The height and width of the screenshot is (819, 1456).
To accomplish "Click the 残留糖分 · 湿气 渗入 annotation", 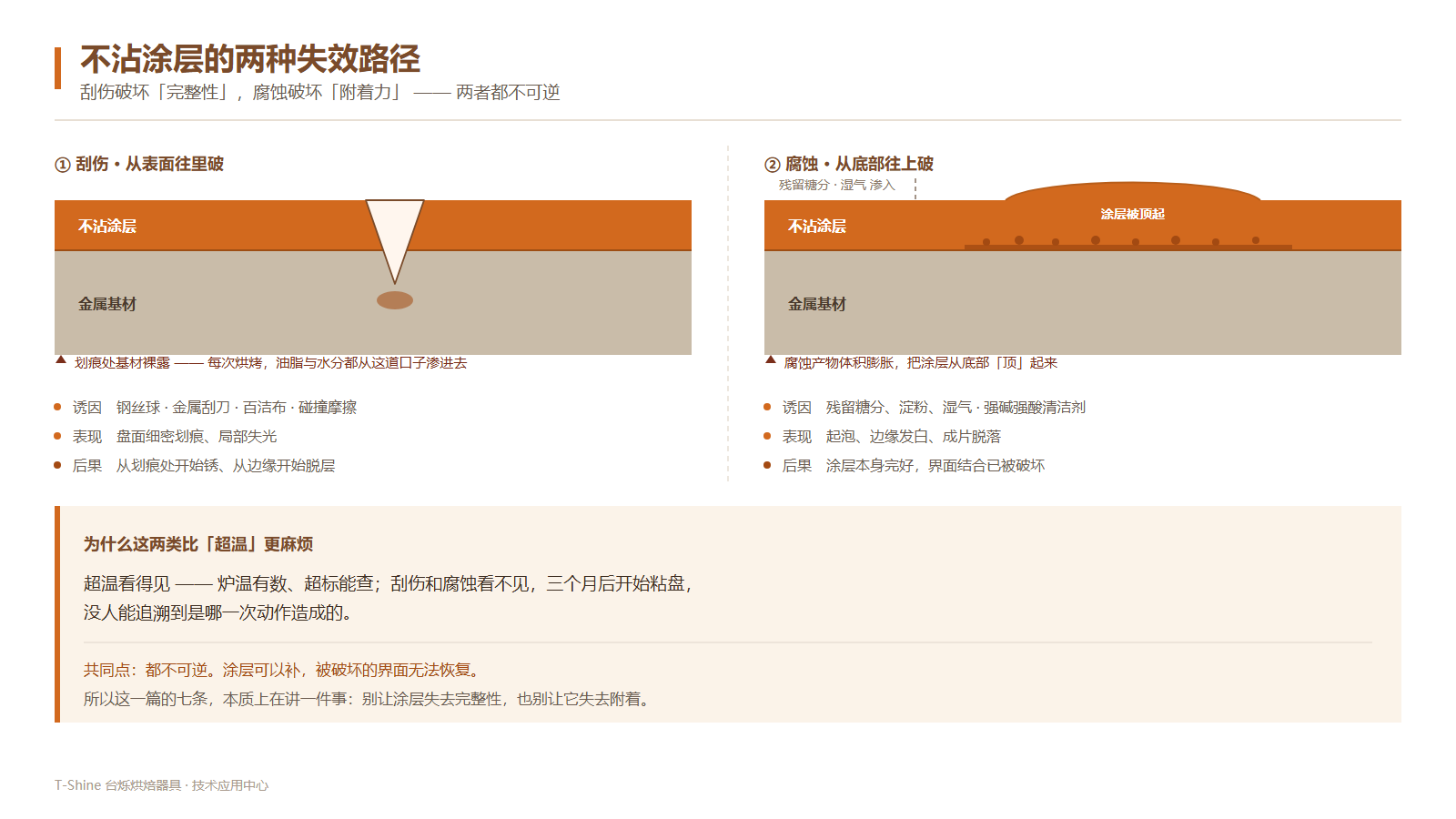I will 837,185.
